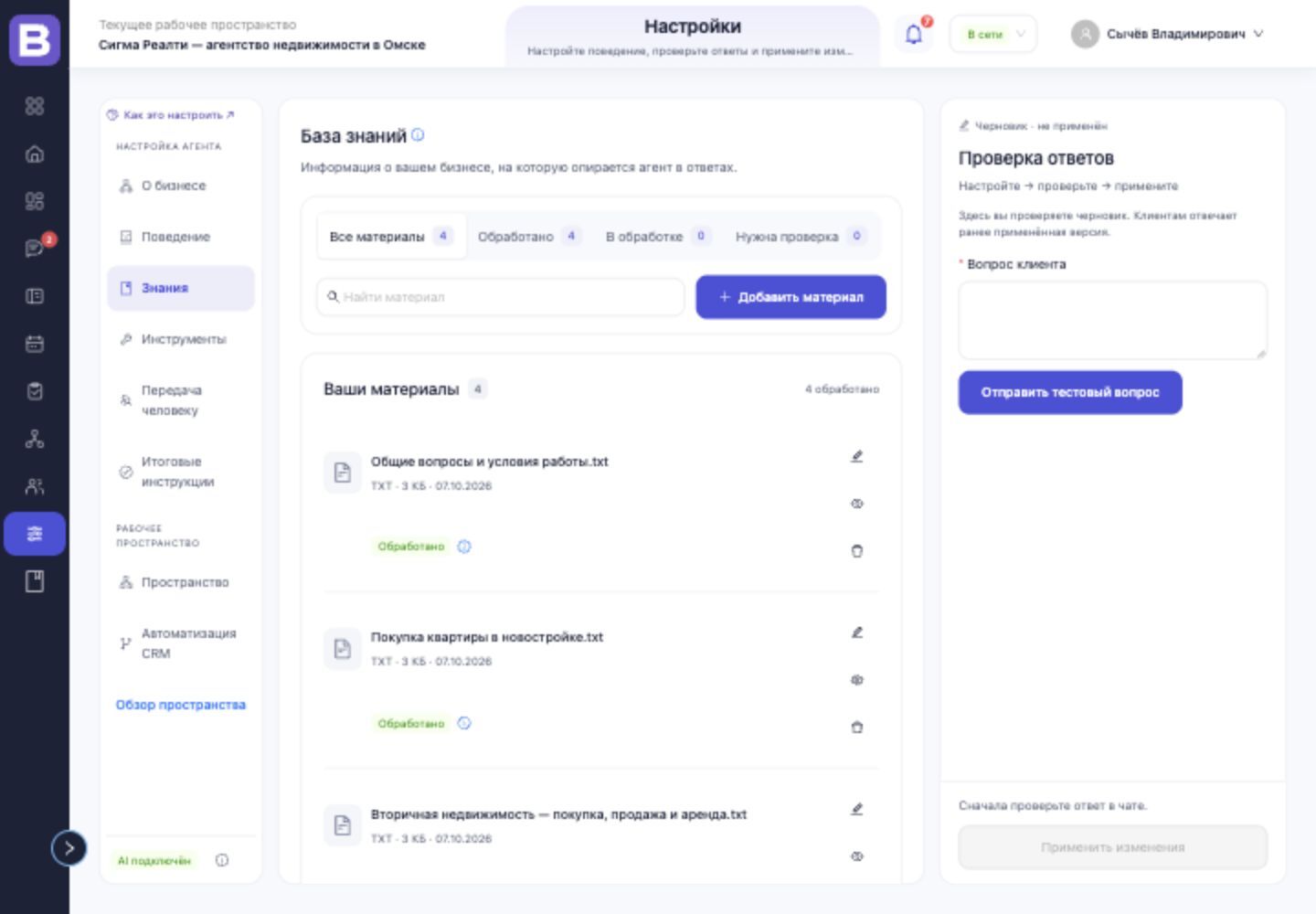Open the Обзор пространства link
Image resolution: width=1316 pixels, height=914 pixels.
click(181, 705)
